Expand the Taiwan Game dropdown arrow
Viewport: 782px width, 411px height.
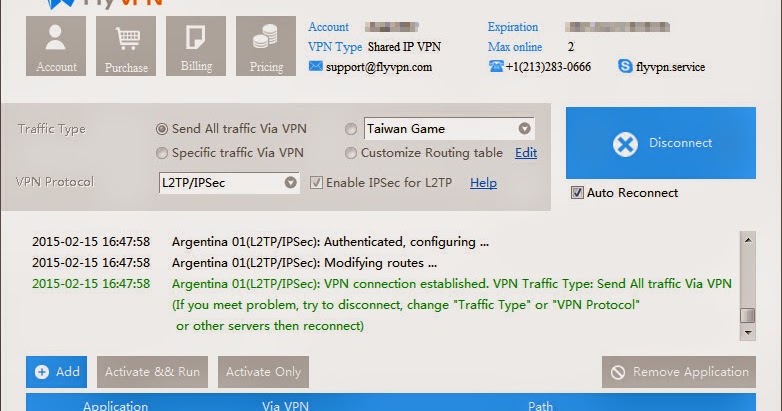tap(524, 129)
